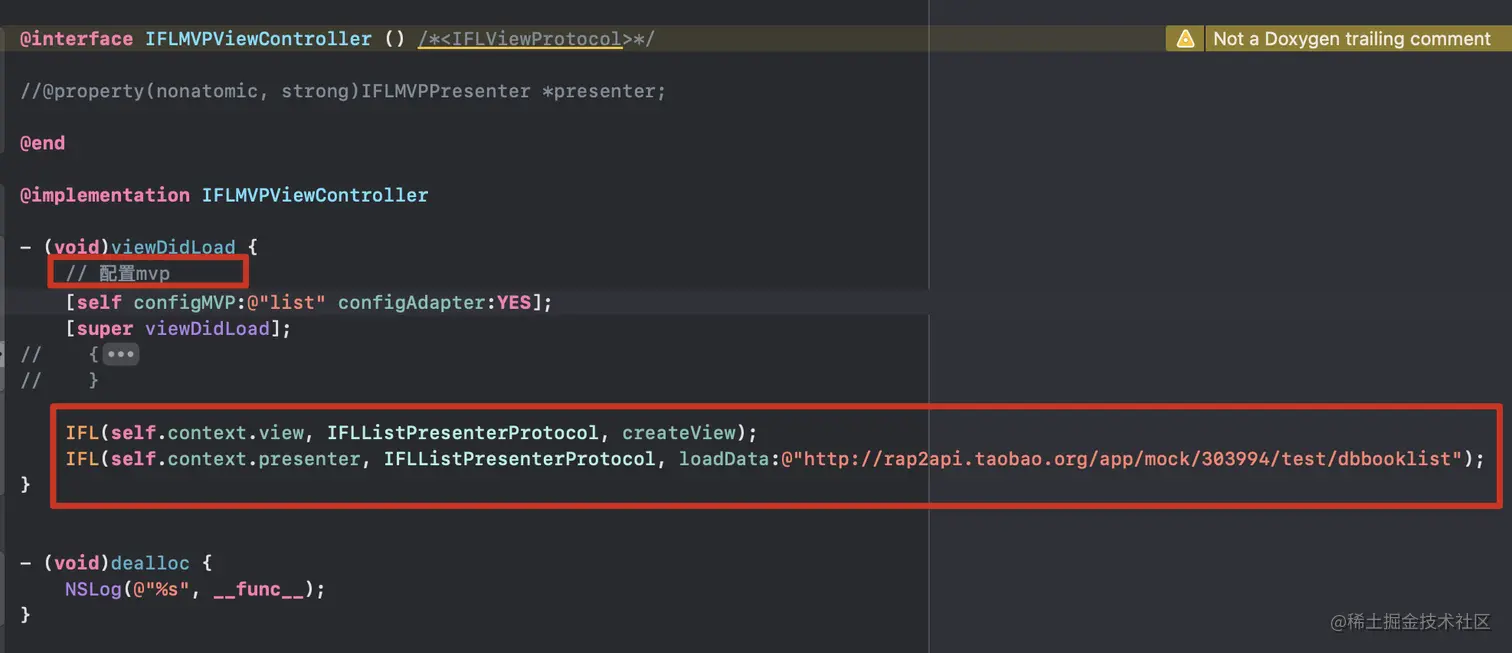
Task: Click the dealloc method name
Action: point(150,563)
